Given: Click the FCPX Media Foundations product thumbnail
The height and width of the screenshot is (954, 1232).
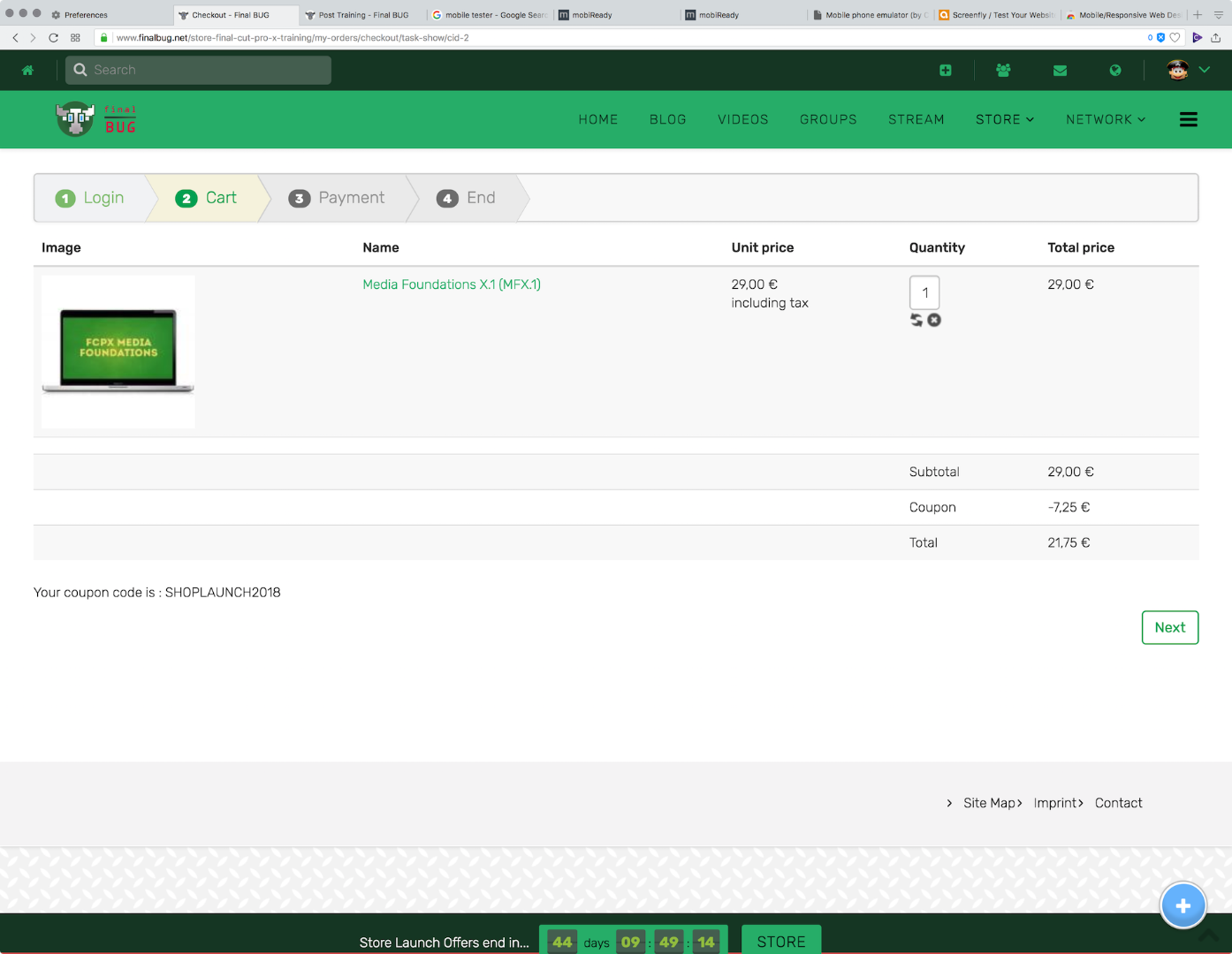Looking at the screenshot, I should coord(118,352).
